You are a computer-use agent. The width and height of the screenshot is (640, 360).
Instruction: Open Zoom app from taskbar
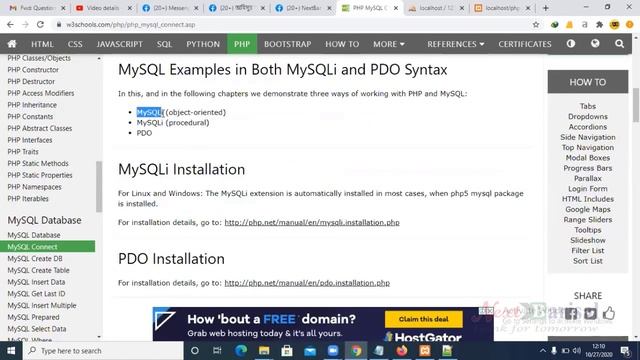tap(333, 351)
